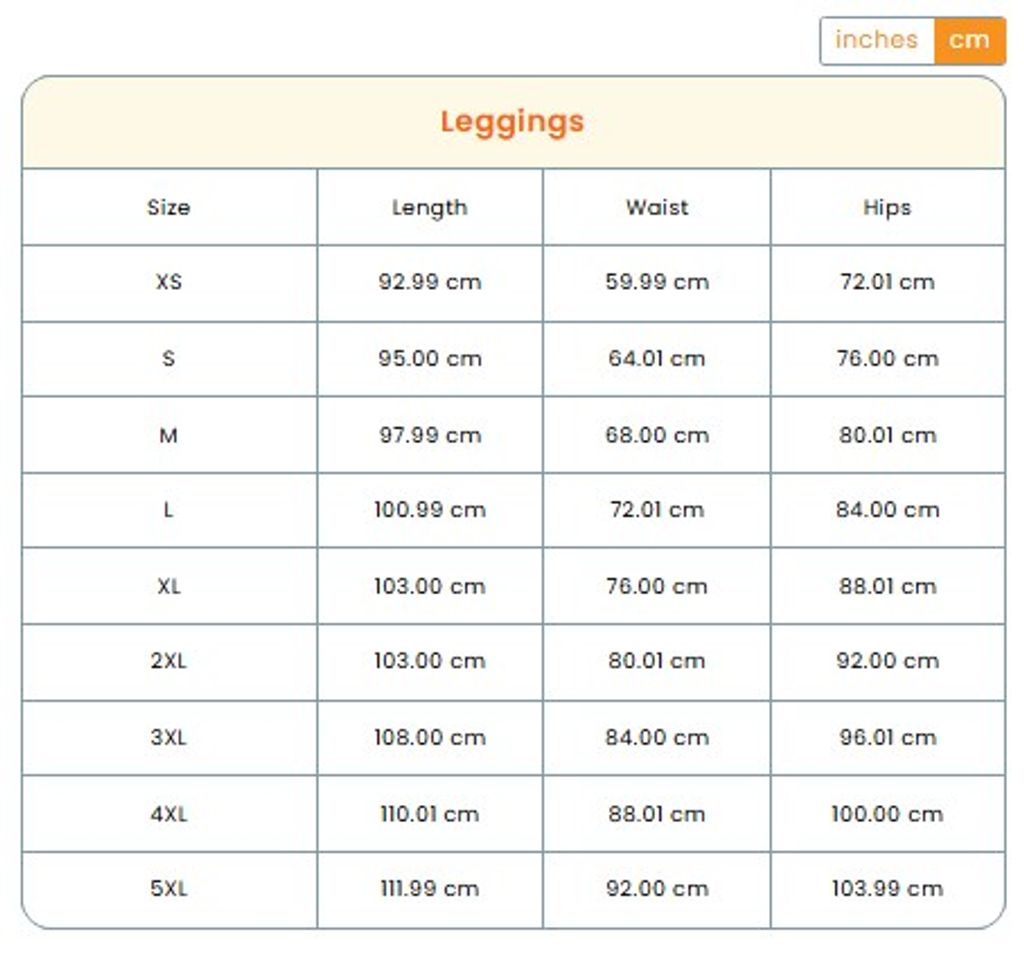The height and width of the screenshot is (954, 1024).
Task: Select the S size row label
Action: pos(168,358)
